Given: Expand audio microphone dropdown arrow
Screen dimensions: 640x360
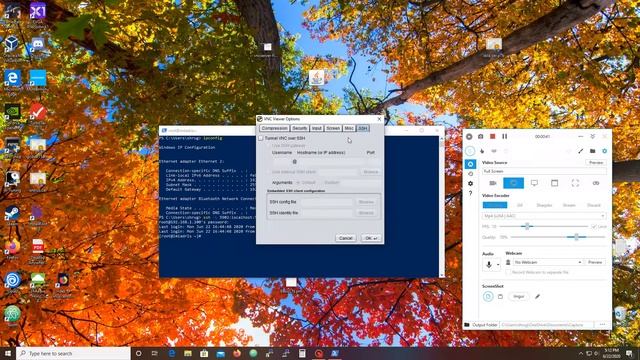Looking at the screenshot, I should click(498, 265).
